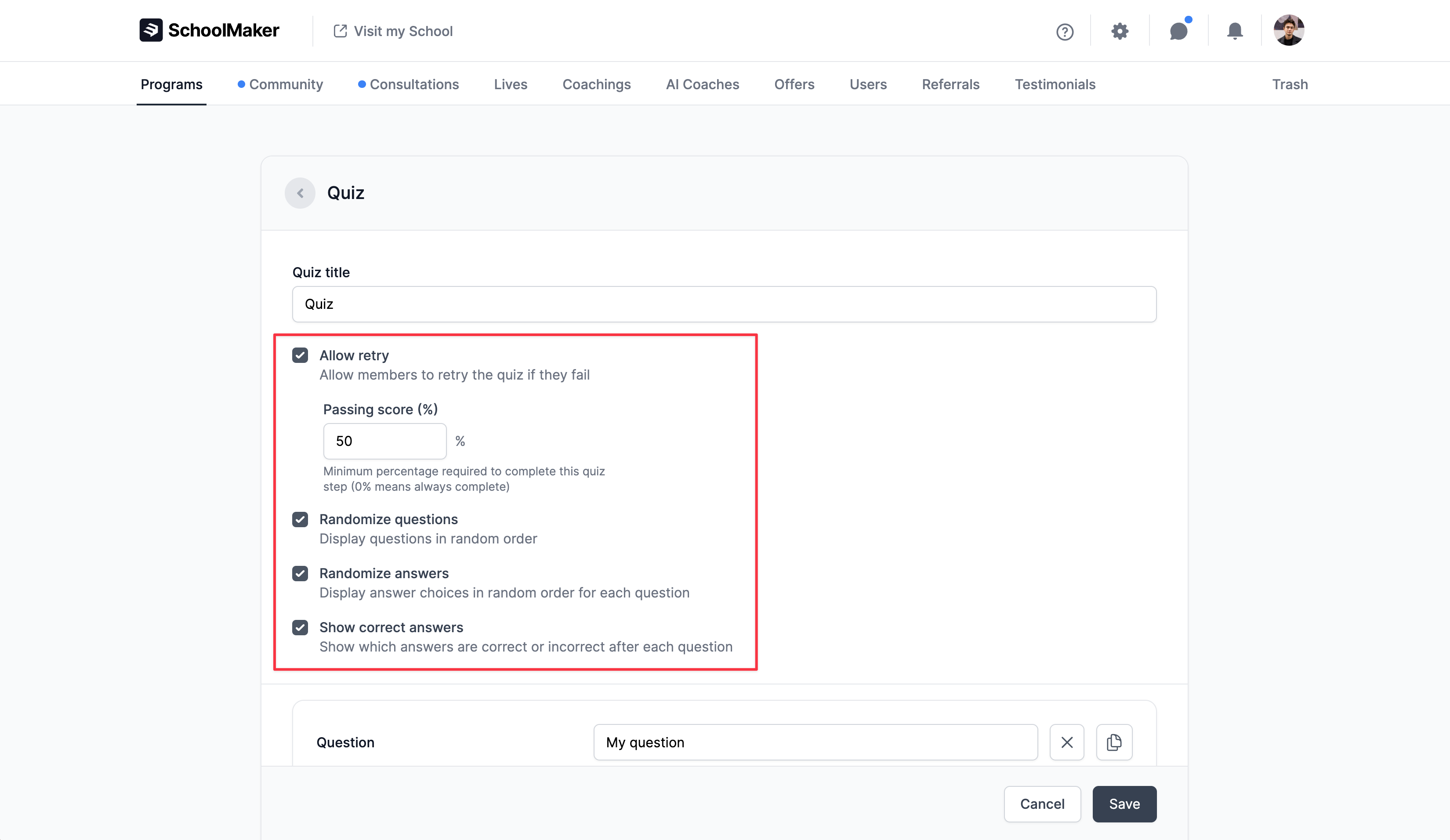Click the Cancel button
1450x840 pixels.
coord(1041,804)
